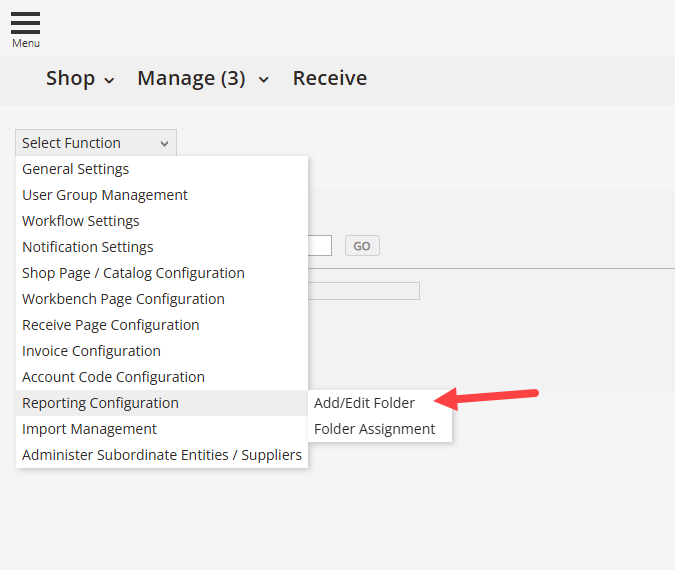
Task: Select Notification Settings item
Action: (162, 247)
